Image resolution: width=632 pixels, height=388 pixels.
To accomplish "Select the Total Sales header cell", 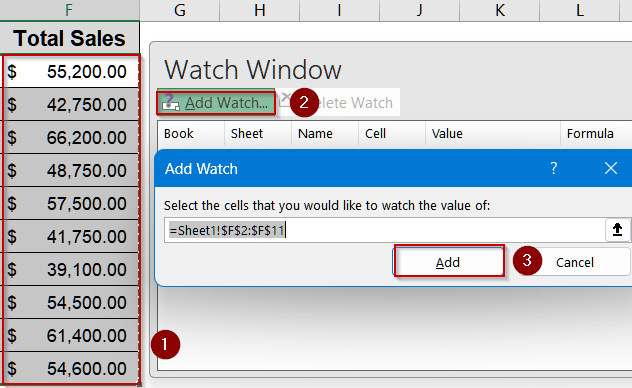I will click(69, 38).
